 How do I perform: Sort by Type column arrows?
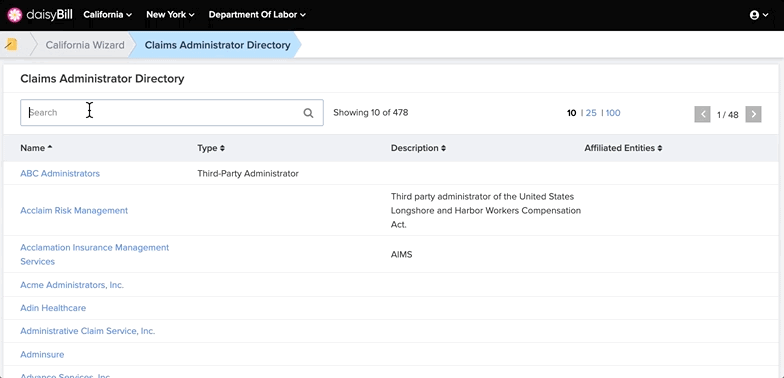[x=222, y=148]
